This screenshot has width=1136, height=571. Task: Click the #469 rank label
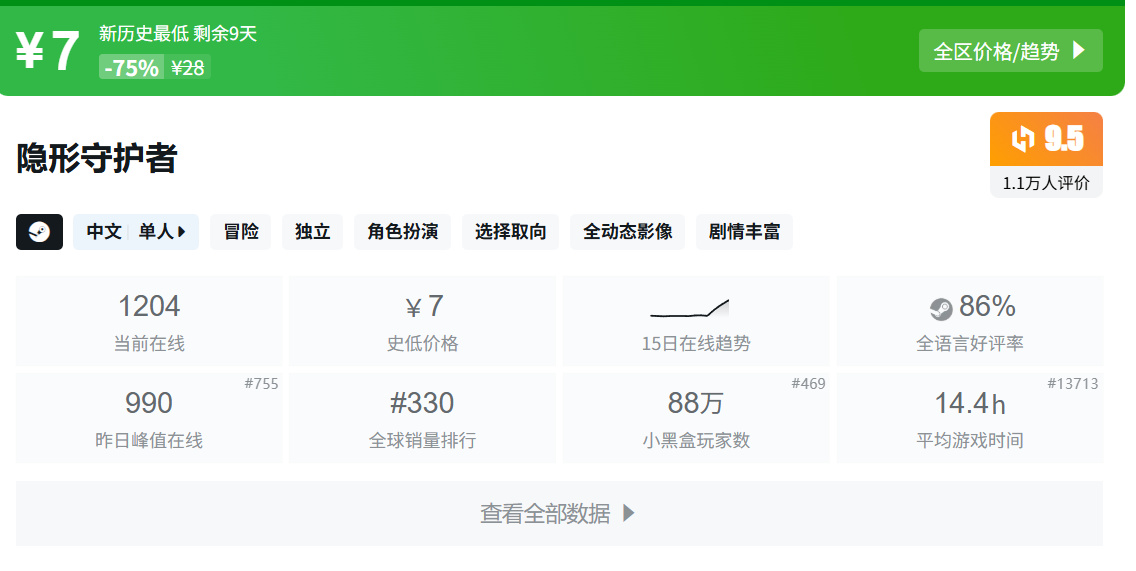click(808, 383)
